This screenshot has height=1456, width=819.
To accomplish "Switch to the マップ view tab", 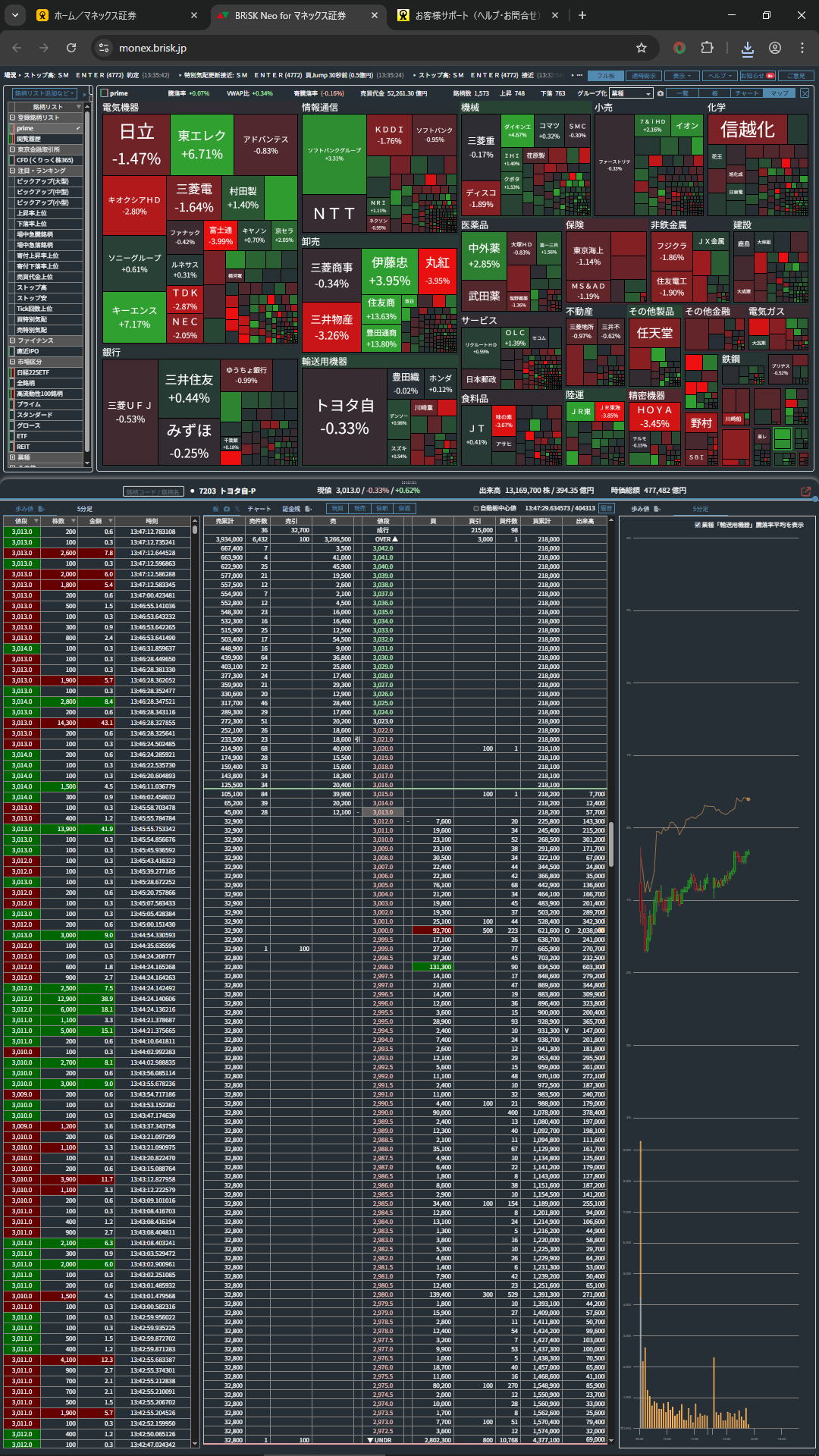I will click(780, 93).
